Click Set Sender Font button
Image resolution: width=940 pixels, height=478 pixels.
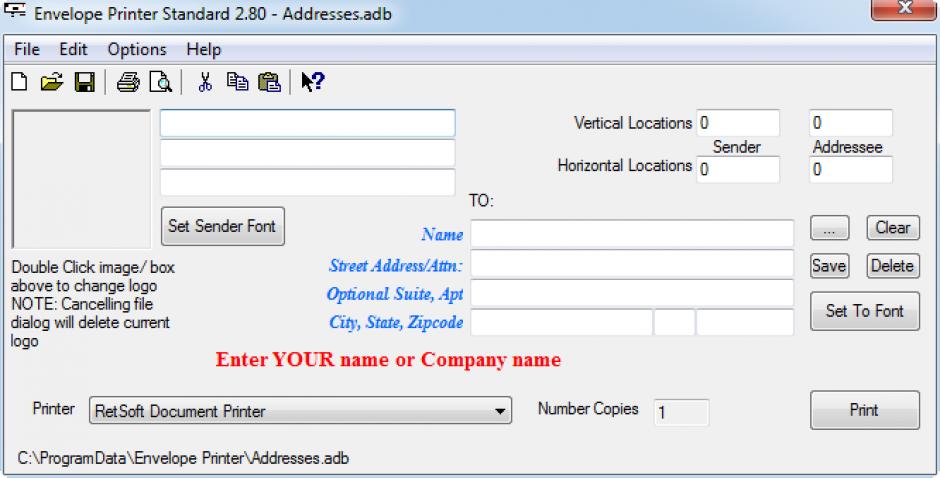click(222, 226)
